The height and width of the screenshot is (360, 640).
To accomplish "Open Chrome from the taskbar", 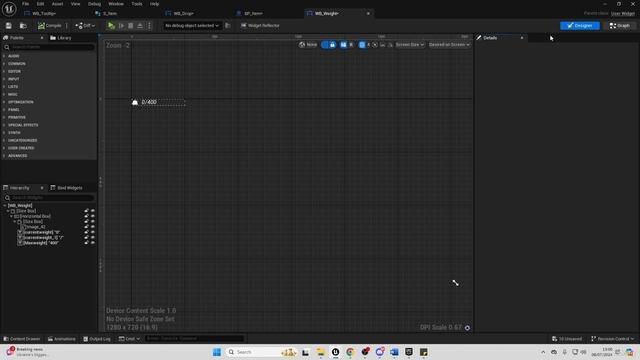I will click(x=350, y=352).
